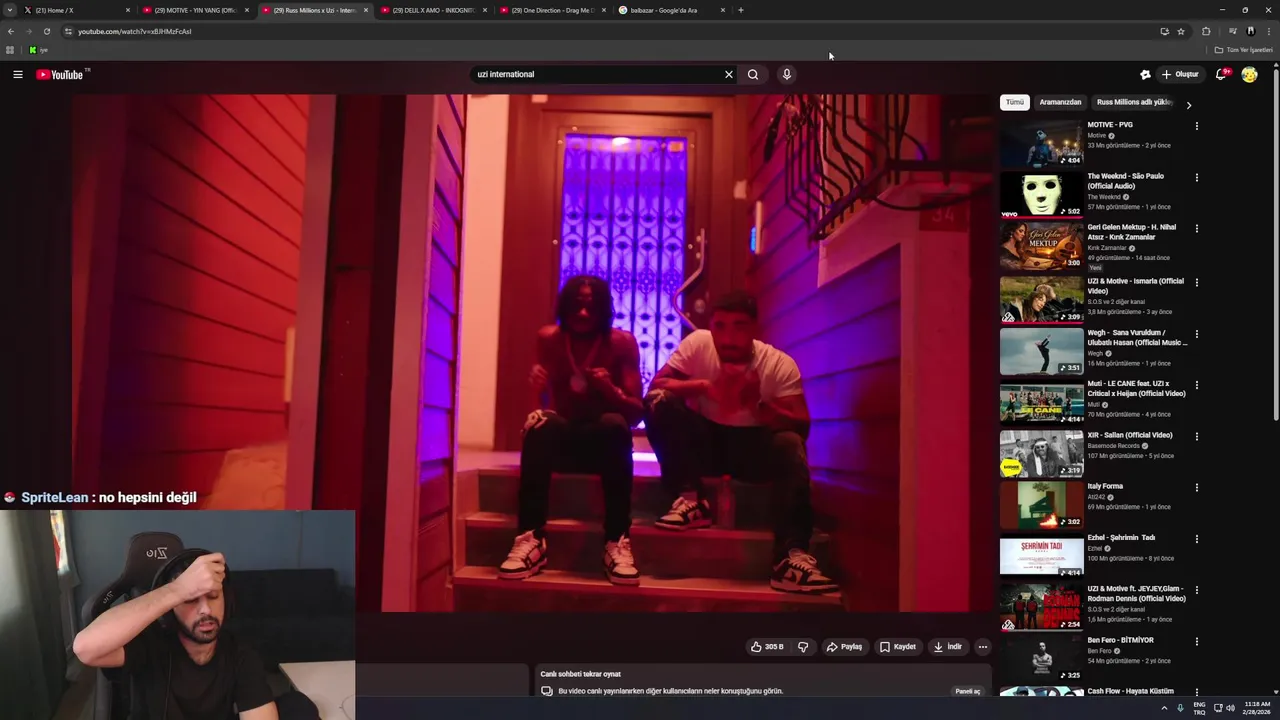Select the Aramanızdan filter chip
1280x720 pixels.
[x=1060, y=102]
